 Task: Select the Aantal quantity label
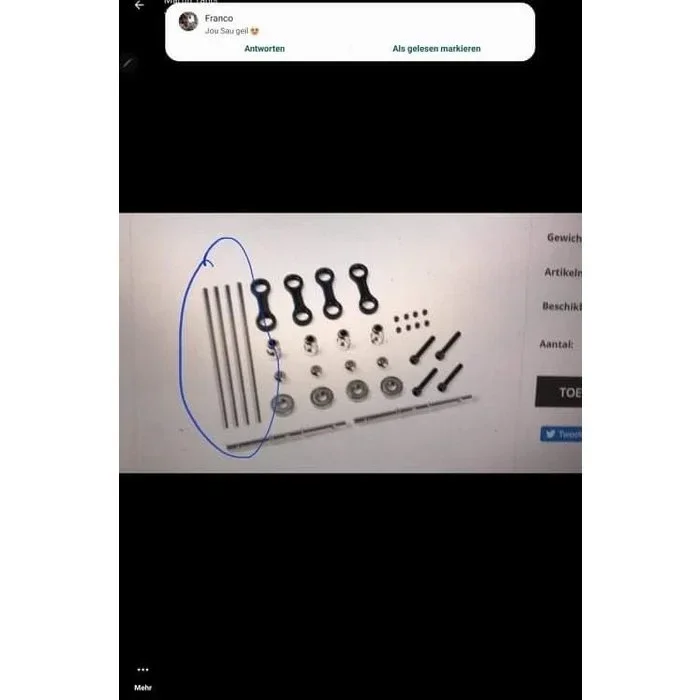[x=556, y=344]
